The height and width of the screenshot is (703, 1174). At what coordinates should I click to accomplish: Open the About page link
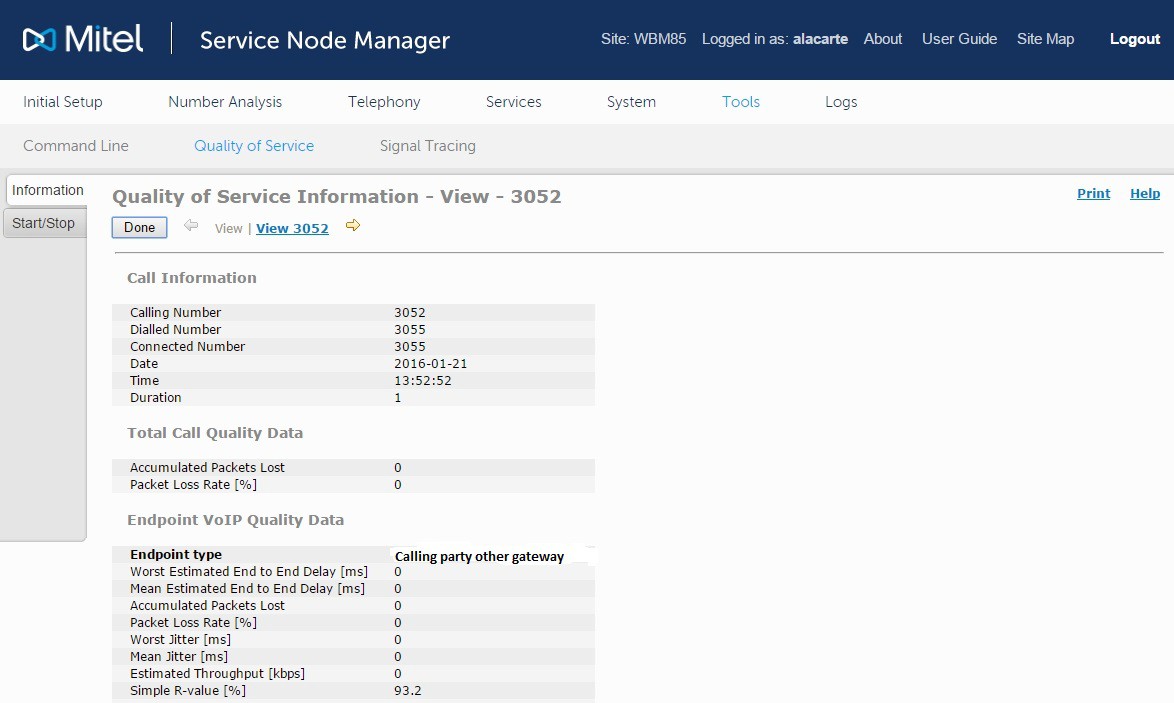coord(883,39)
